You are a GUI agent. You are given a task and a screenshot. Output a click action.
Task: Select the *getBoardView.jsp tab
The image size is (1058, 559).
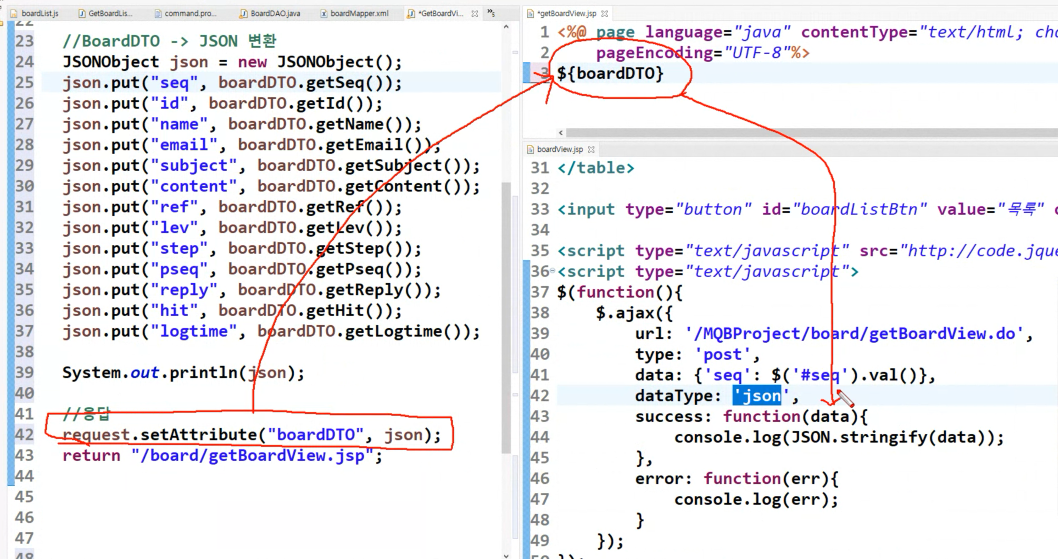[x=567, y=13]
